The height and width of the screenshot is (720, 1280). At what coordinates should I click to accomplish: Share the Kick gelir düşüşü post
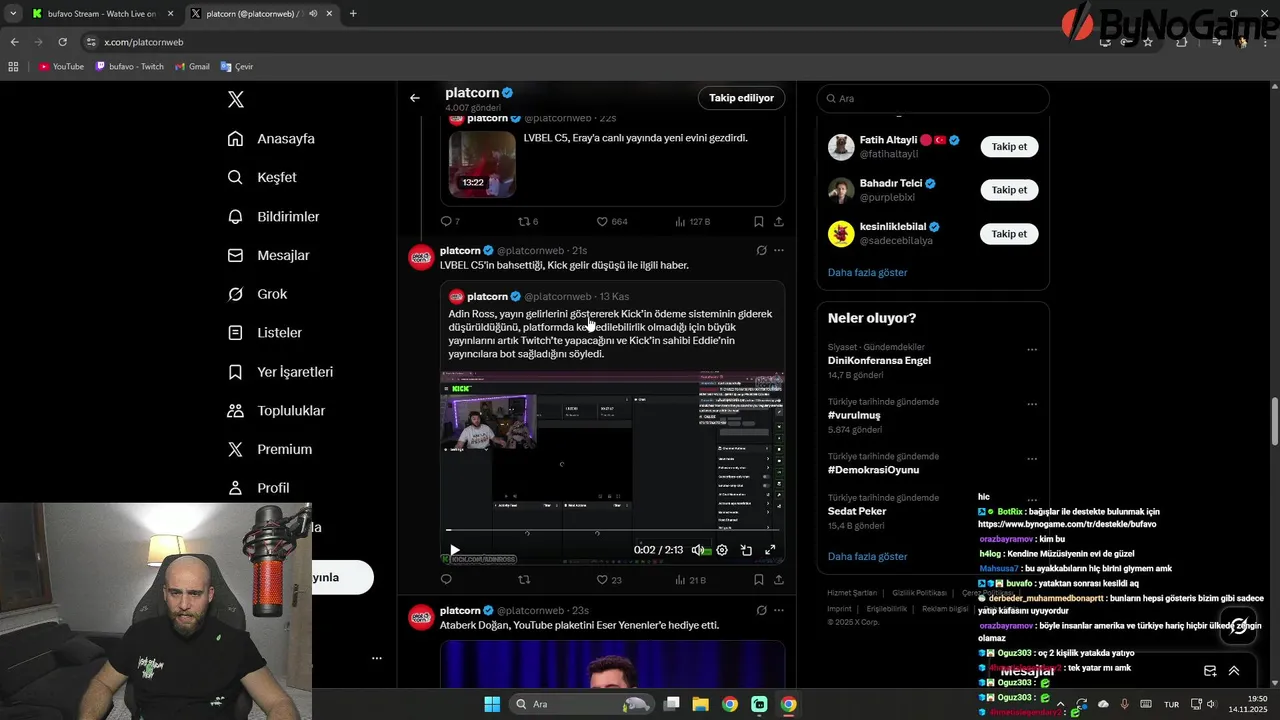[x=779, y=580]
